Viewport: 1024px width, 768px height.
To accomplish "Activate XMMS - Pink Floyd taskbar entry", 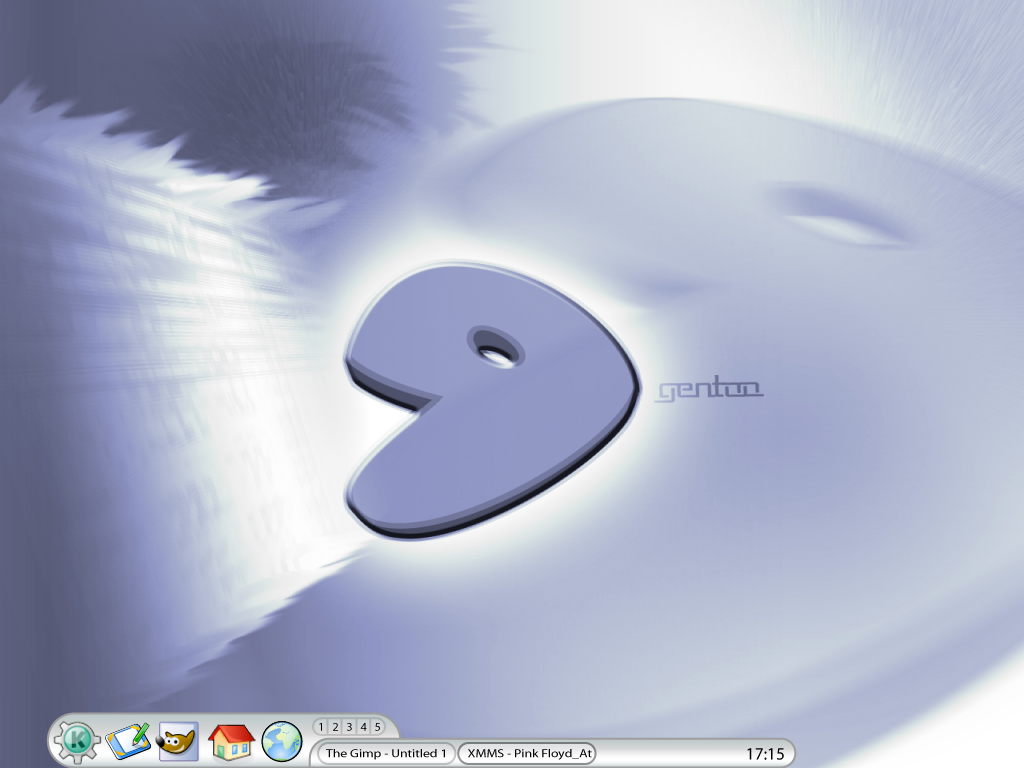I will (x=528, y=753).
